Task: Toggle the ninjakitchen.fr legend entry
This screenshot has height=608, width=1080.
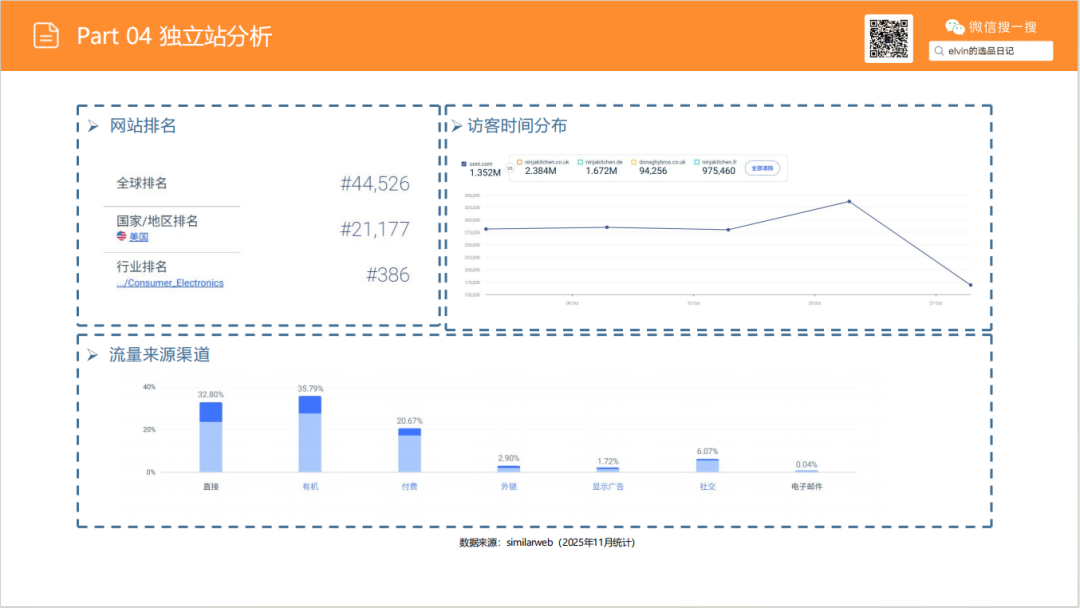Action: [695, 162]
